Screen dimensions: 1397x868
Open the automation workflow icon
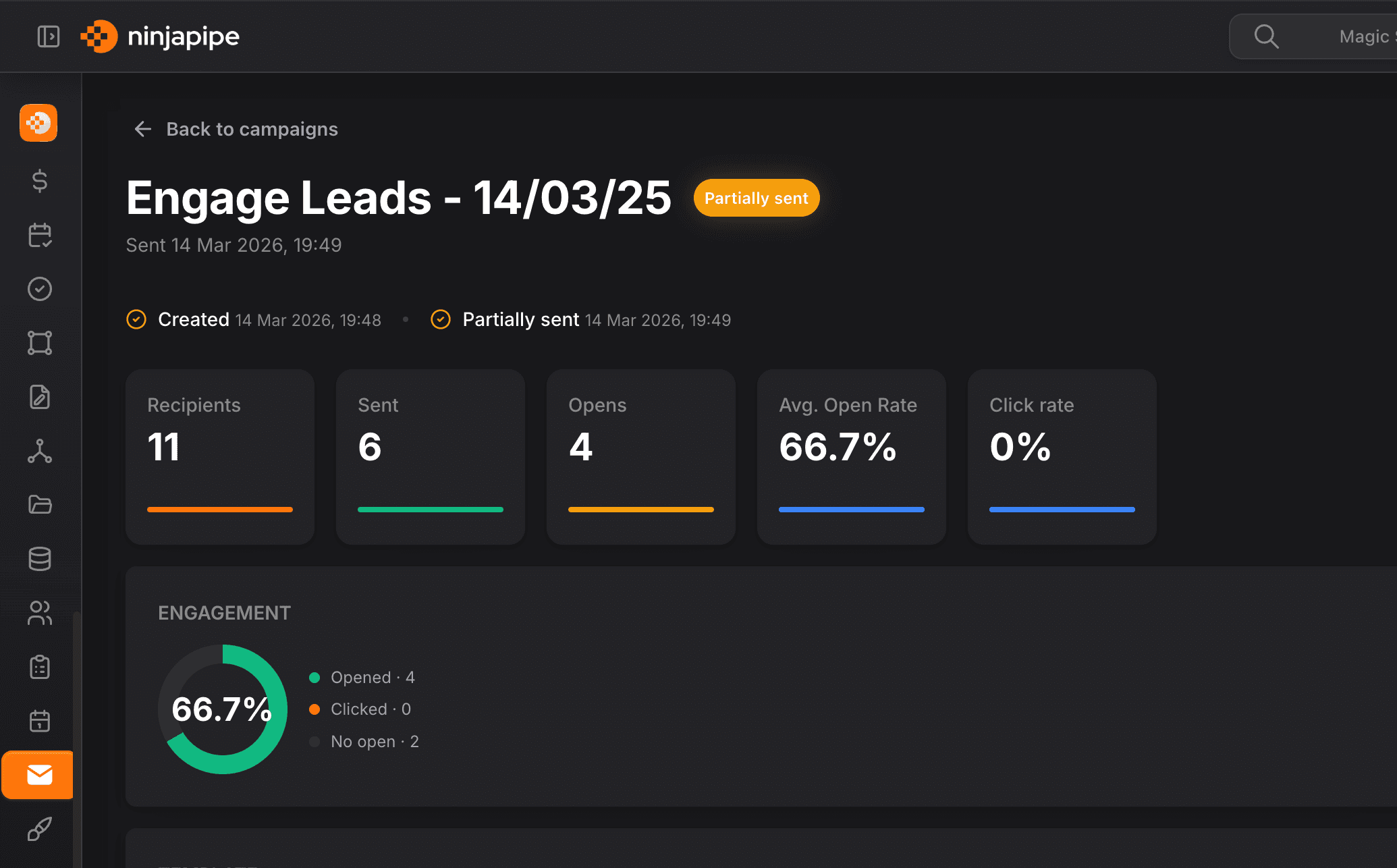tap(40, 452)
